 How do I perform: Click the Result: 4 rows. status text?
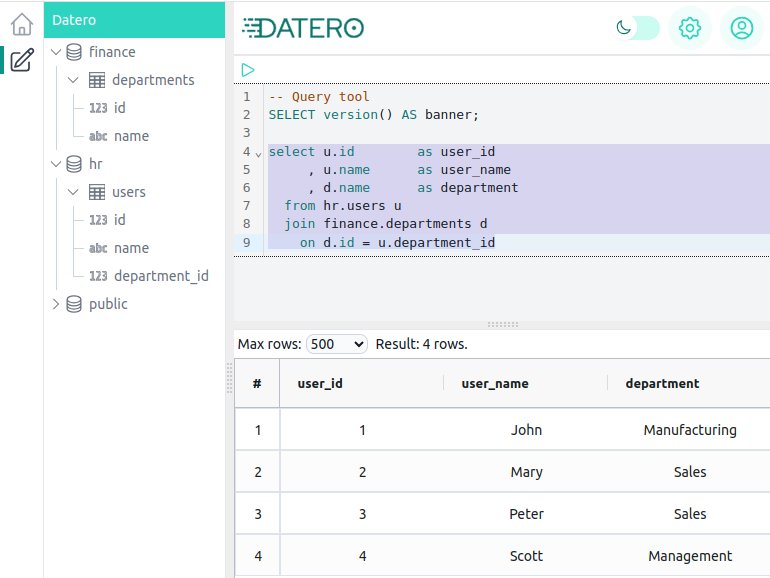(x=421, y=344)
